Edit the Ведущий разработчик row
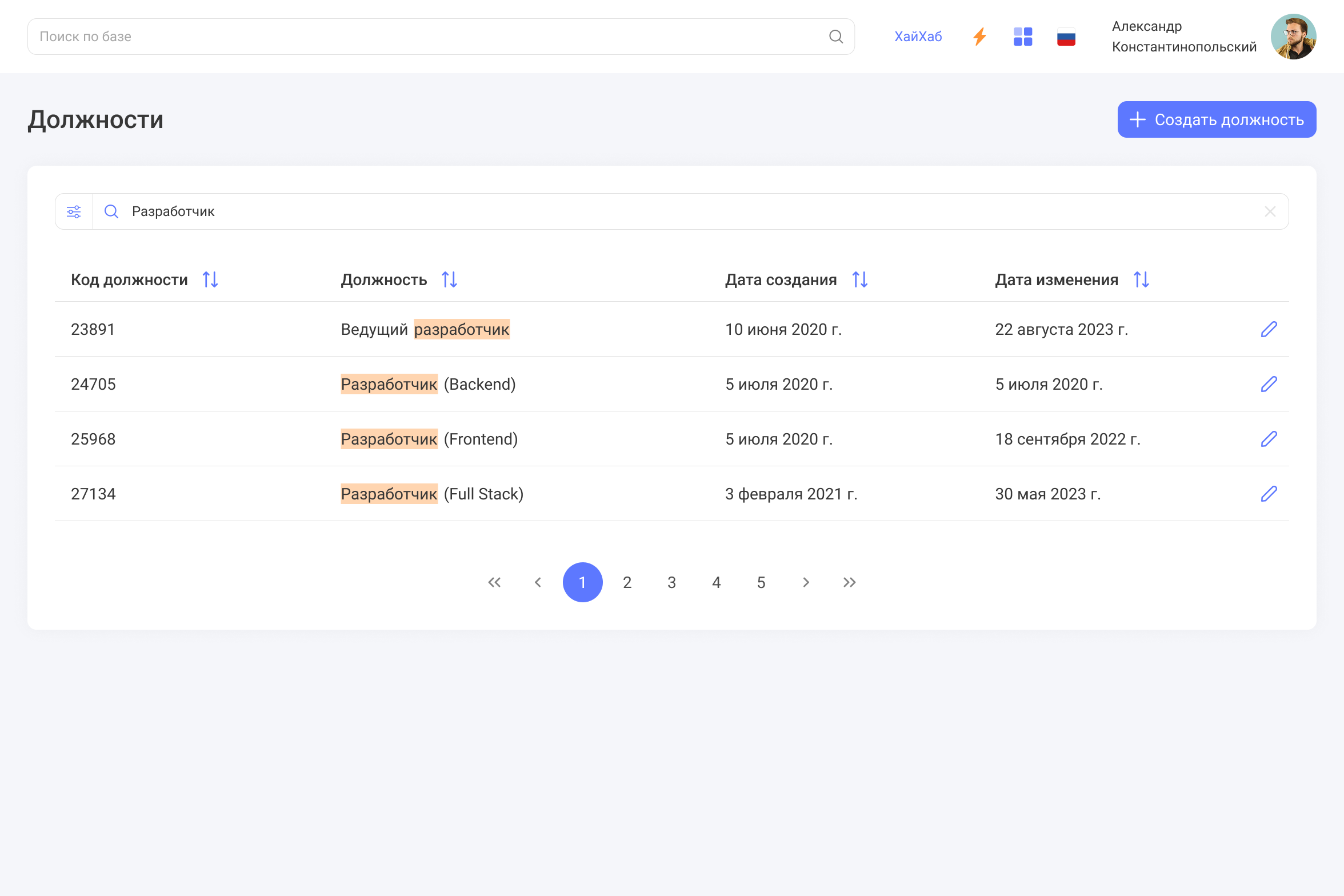Viewport: 1344px width, 896px height. [1269, 329]
